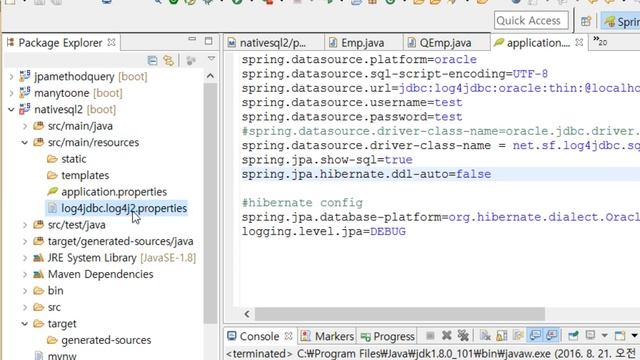Screen dimensions: 640x360
Task: Click Open Console icon
Action: (620, 336)
